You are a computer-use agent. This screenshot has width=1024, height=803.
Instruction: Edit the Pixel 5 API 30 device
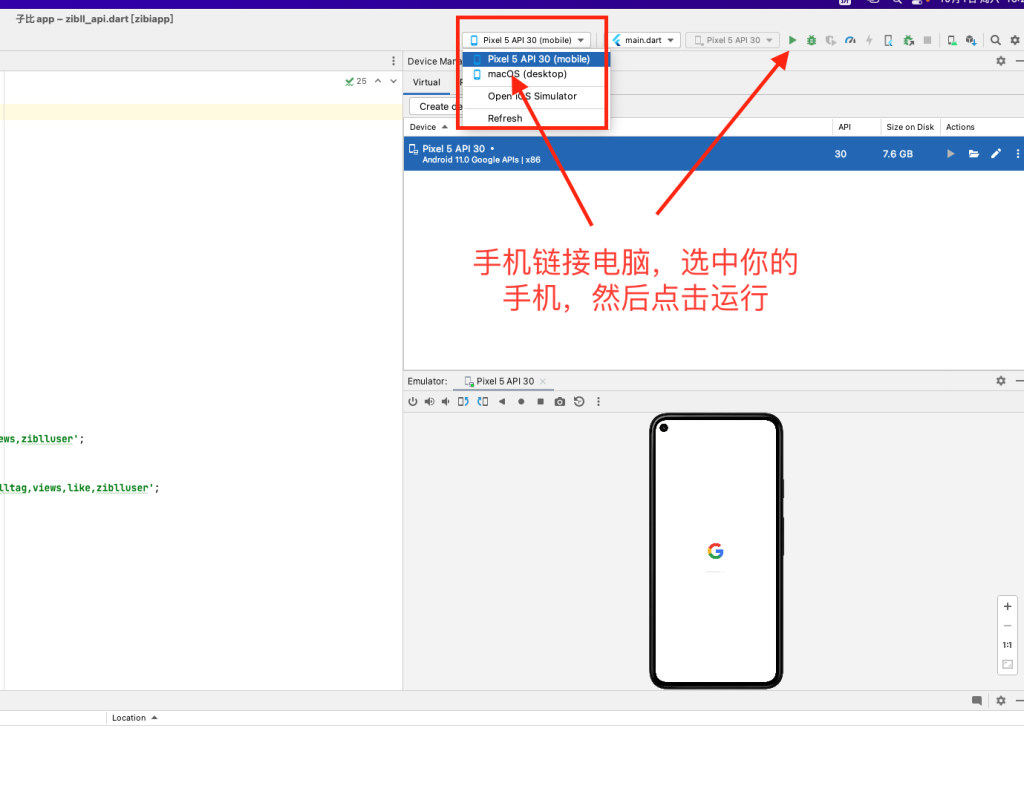click(996, 154)
